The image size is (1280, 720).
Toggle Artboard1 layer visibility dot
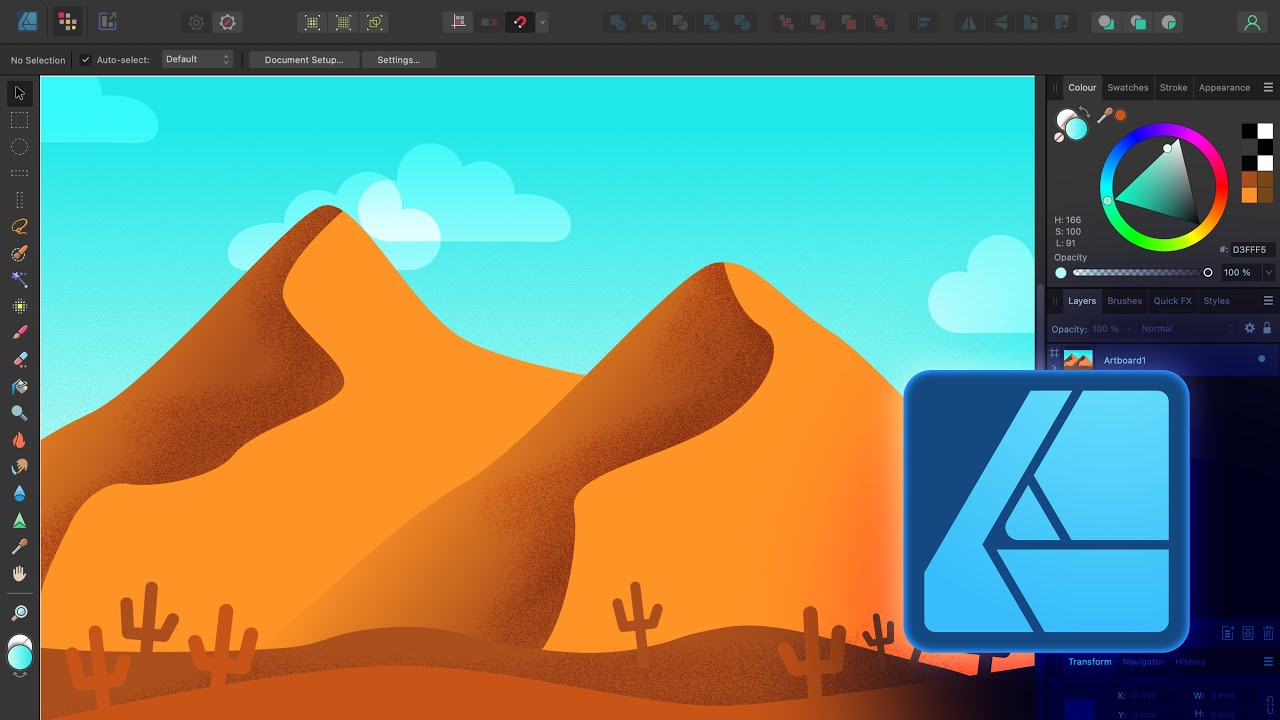(1261, 359)
